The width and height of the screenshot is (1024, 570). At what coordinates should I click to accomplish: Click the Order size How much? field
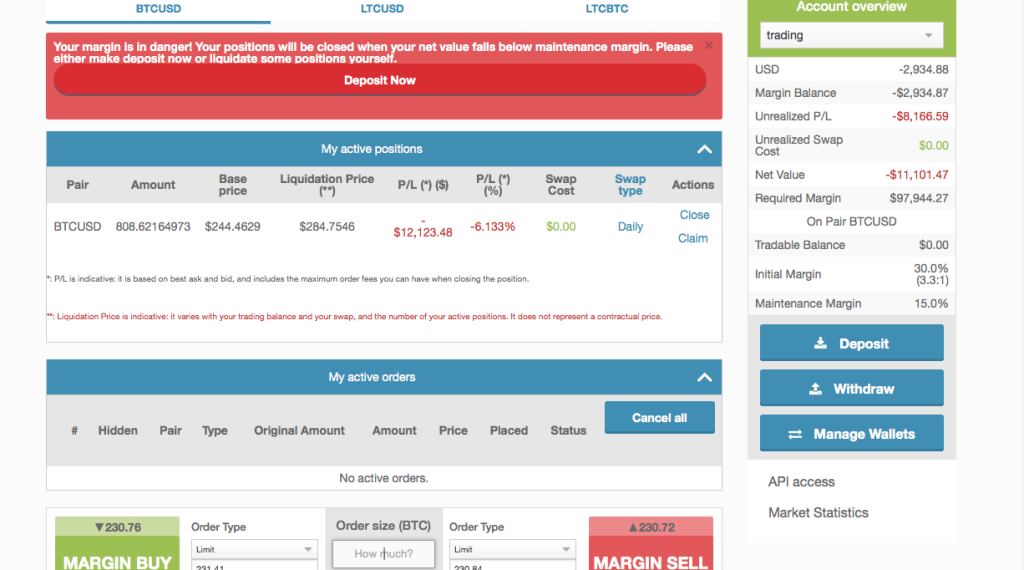click(383, 554)
